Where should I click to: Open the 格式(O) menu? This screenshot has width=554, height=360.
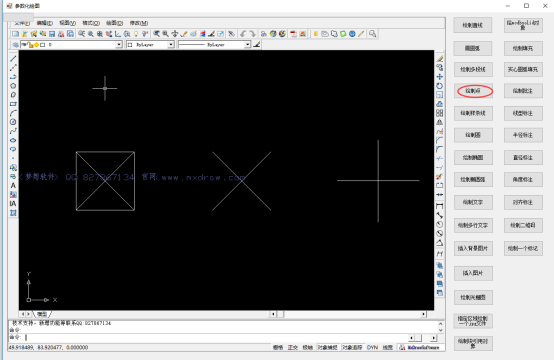pos(91,23)
